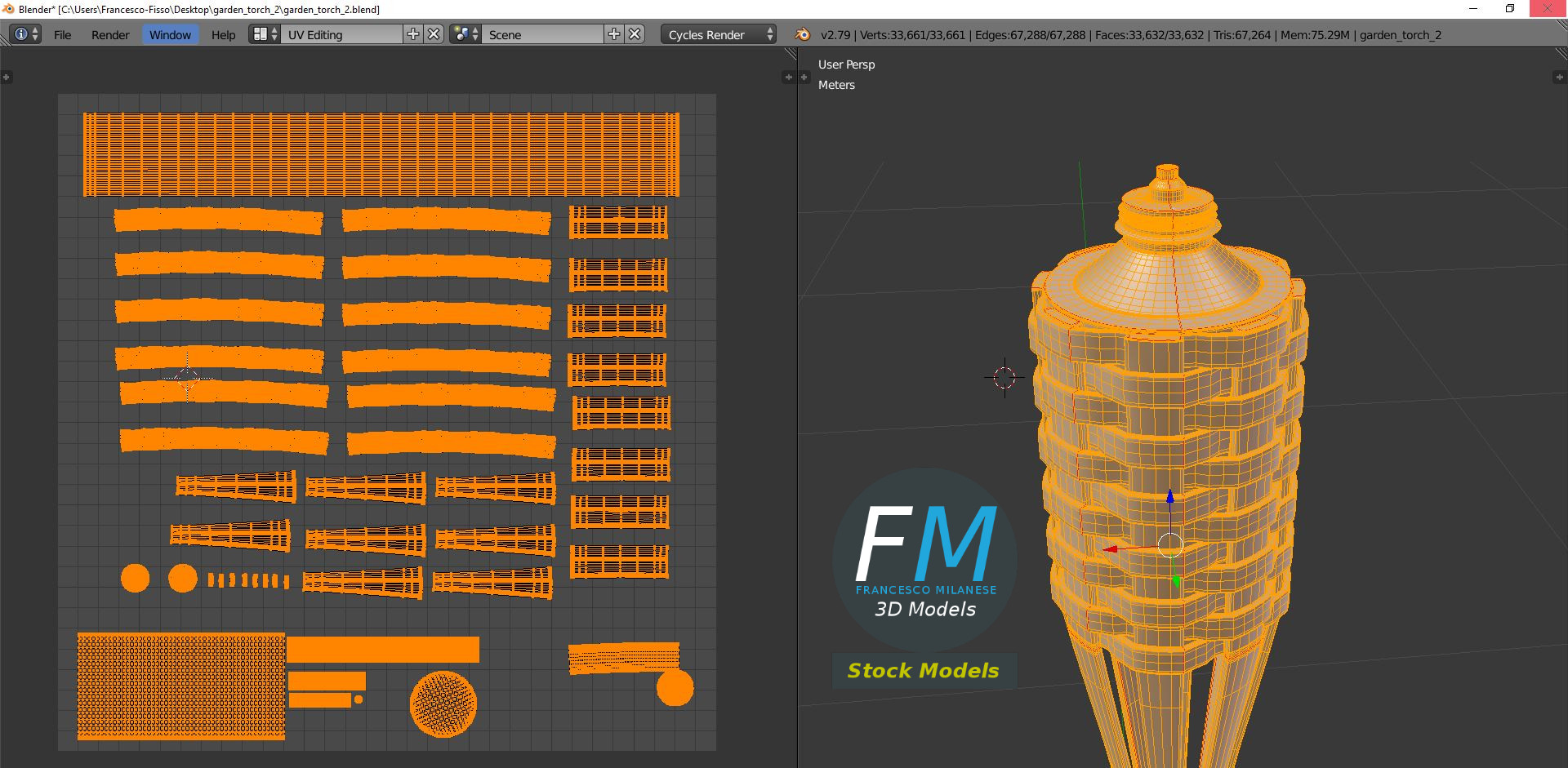Open the File menu

click(62, 34)
